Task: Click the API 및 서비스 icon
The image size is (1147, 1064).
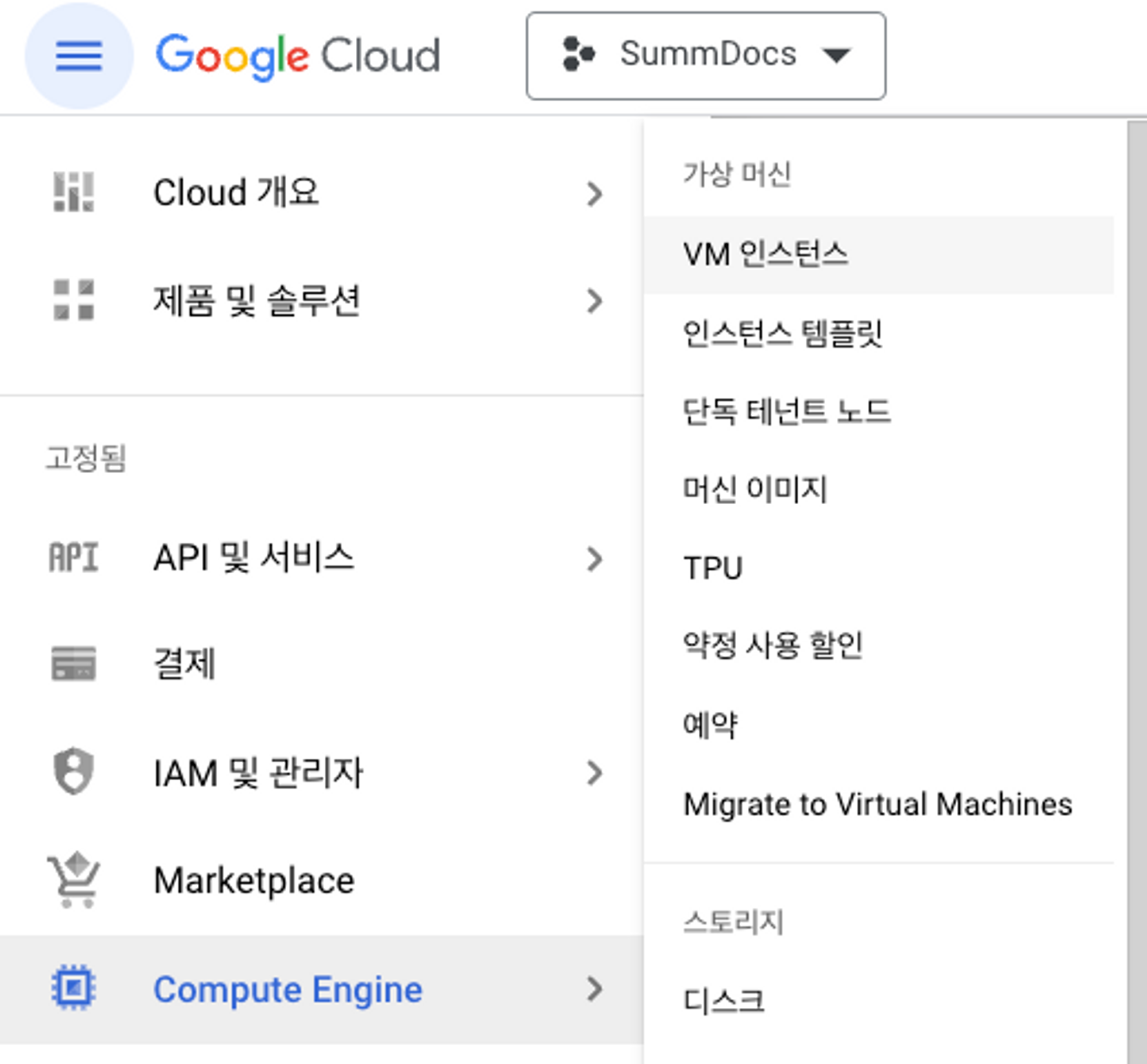Action: click(x=73, y=557)
